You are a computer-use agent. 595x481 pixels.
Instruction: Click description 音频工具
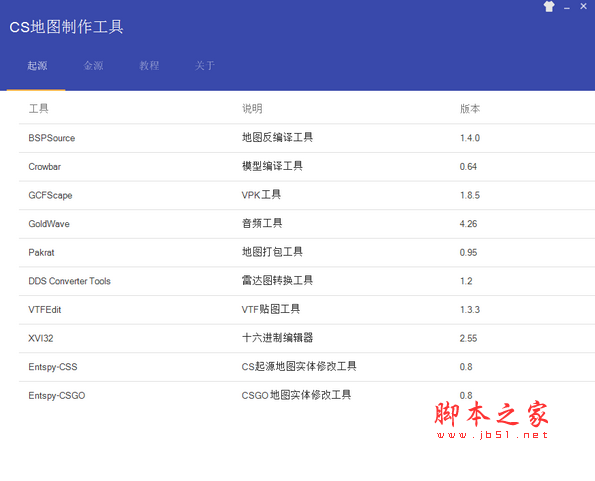coord(262,223)
